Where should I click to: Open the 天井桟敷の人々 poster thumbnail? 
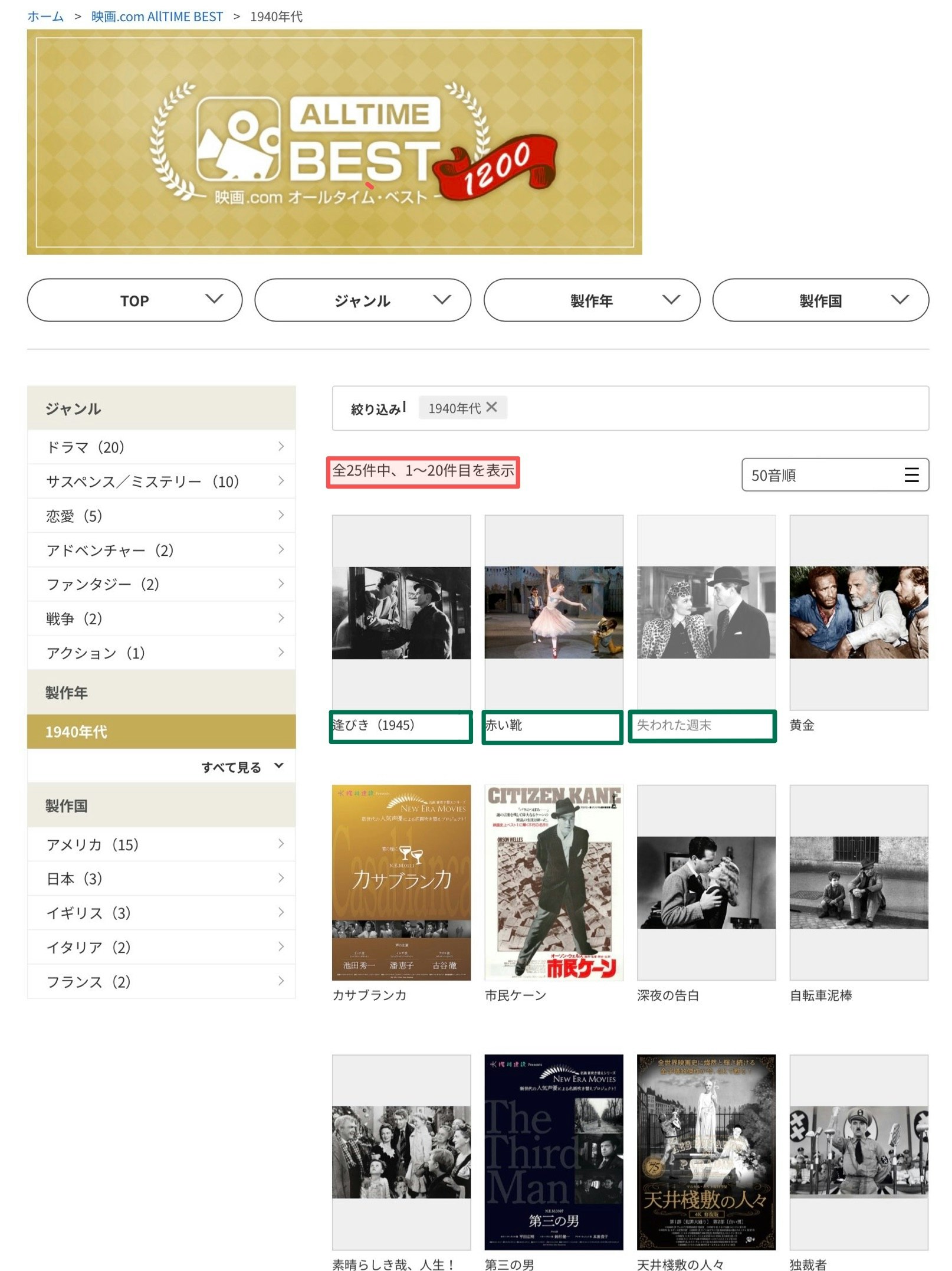pyautogui.click(x=706, y=1152)
